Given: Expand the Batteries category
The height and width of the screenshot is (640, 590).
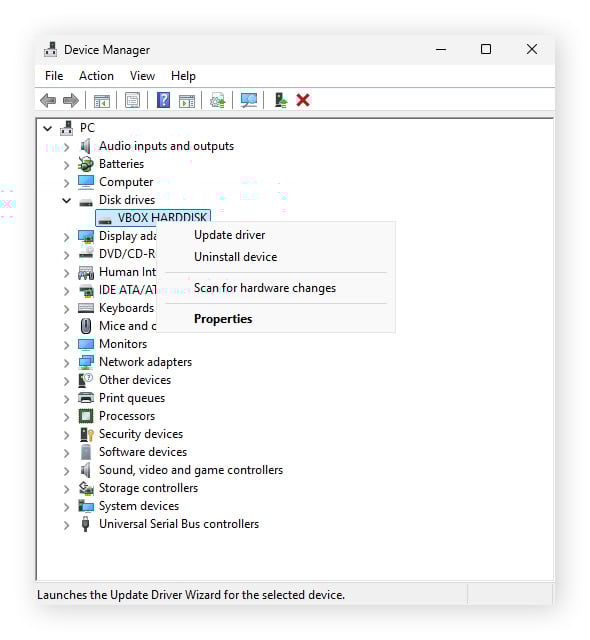Looking at the screenshot, I should (67, 165).
